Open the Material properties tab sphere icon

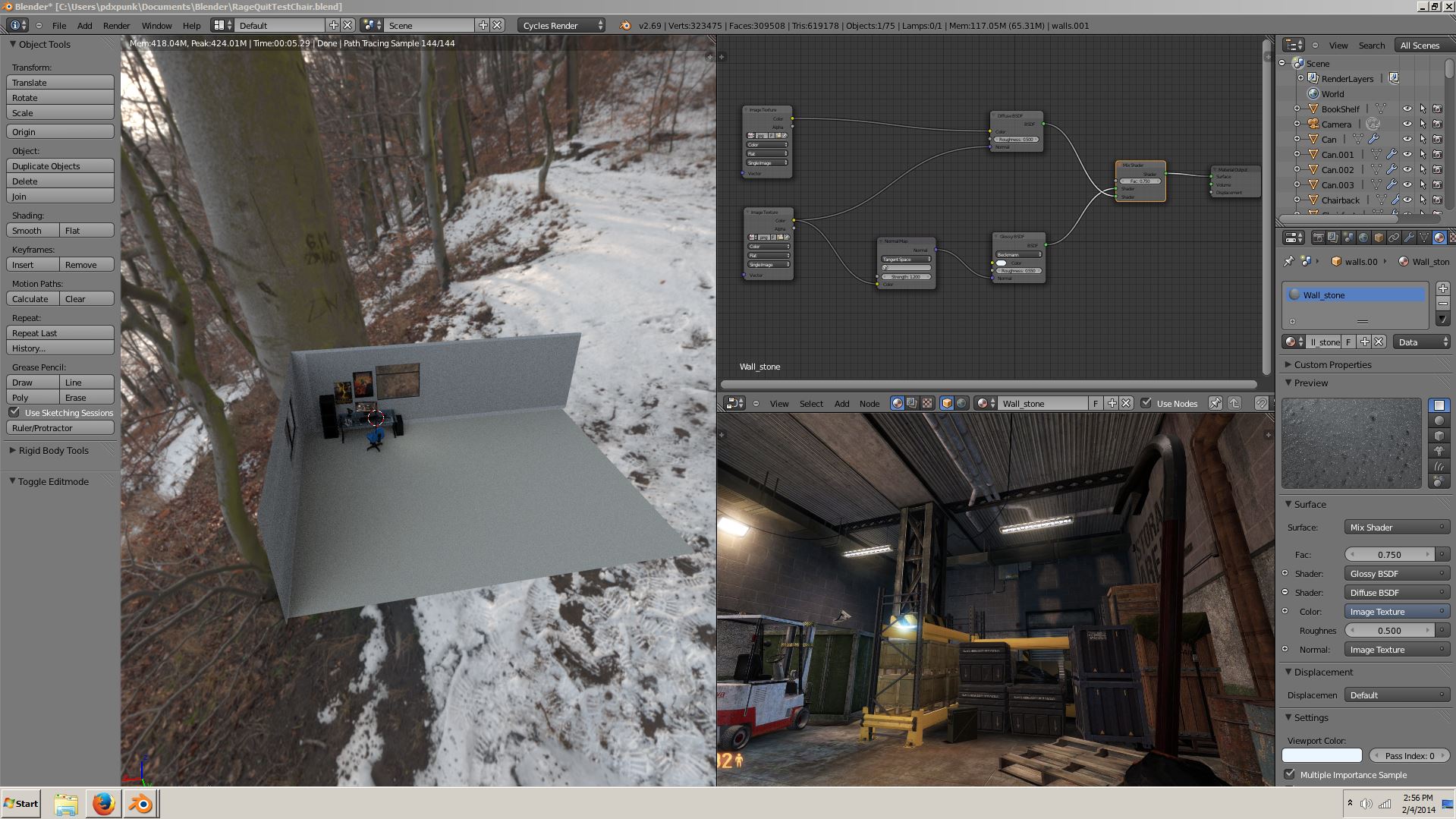(1439, 238)
